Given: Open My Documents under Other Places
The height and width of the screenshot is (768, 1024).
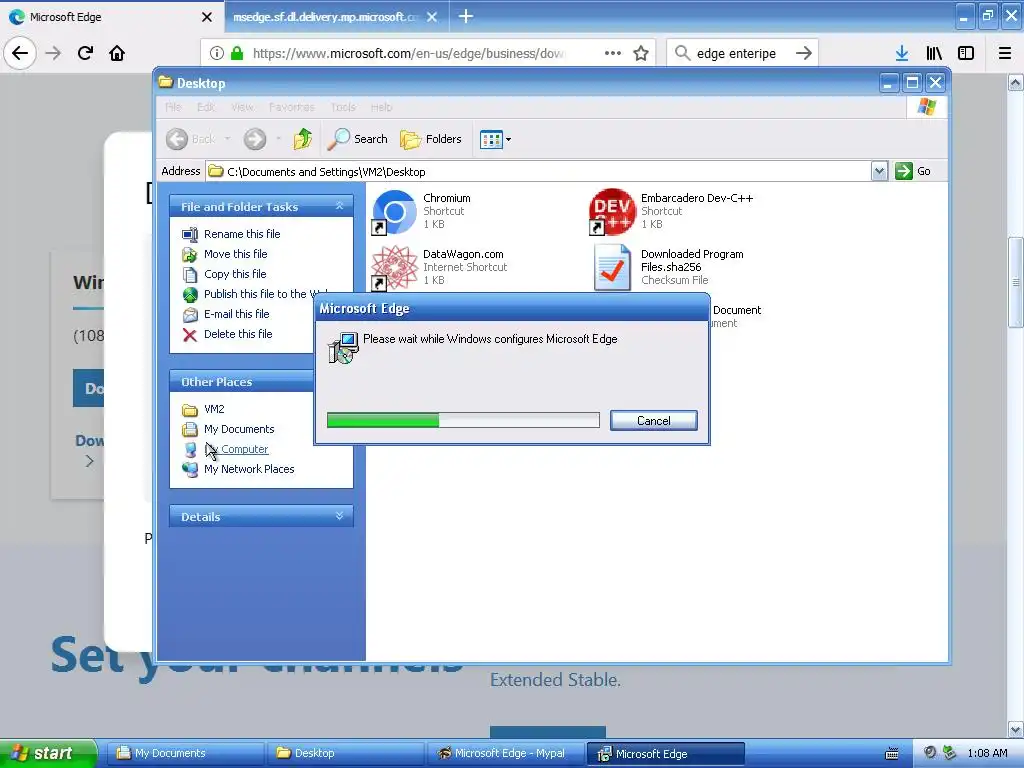Looking at the screenshot, I should [239, 429].
